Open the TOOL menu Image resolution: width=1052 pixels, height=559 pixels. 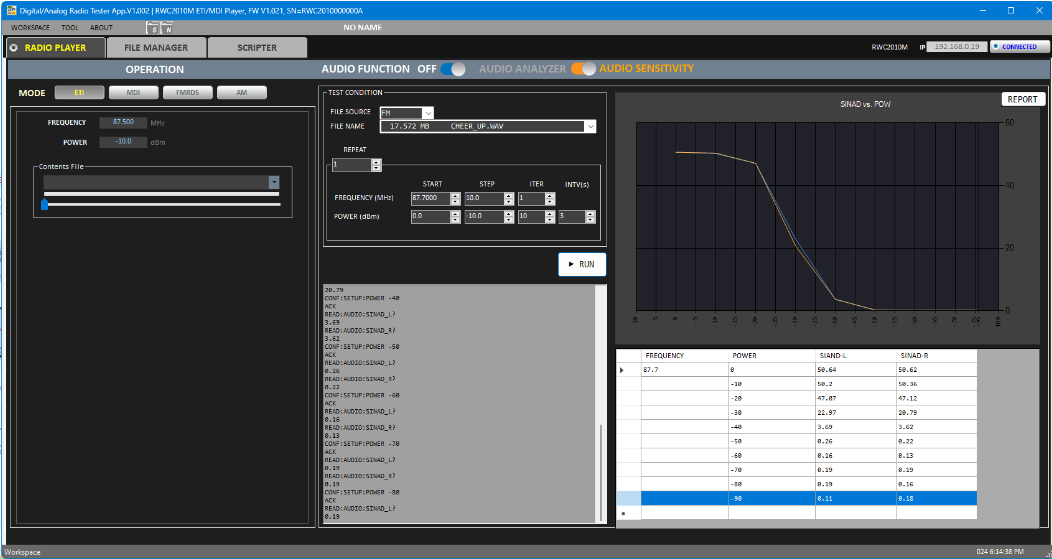[70, 28]
